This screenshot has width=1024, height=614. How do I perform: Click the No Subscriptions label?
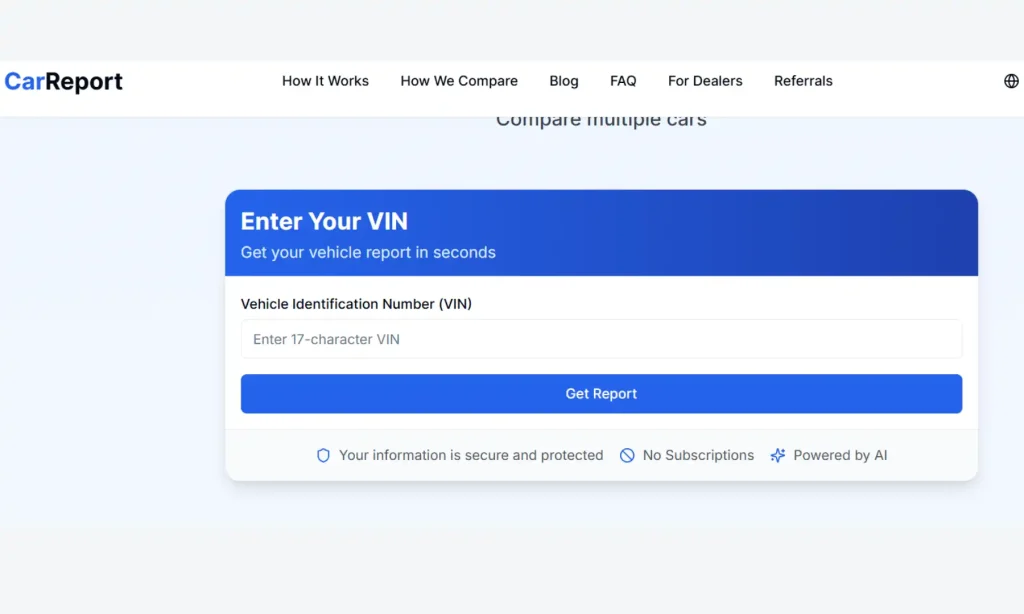point(698,455)
